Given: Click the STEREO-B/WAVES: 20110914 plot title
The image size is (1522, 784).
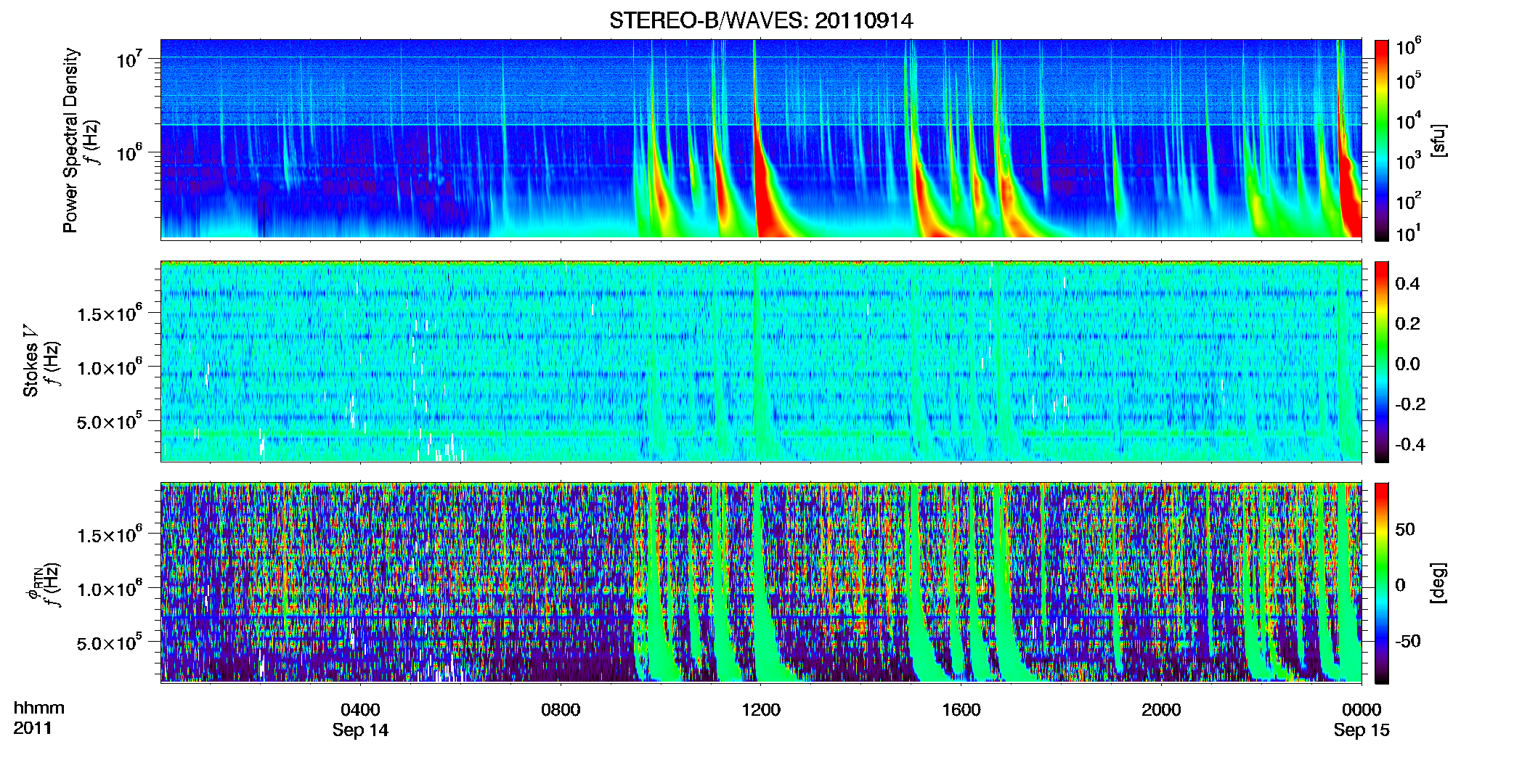Looking at the screenshot, I should (761, 20).
